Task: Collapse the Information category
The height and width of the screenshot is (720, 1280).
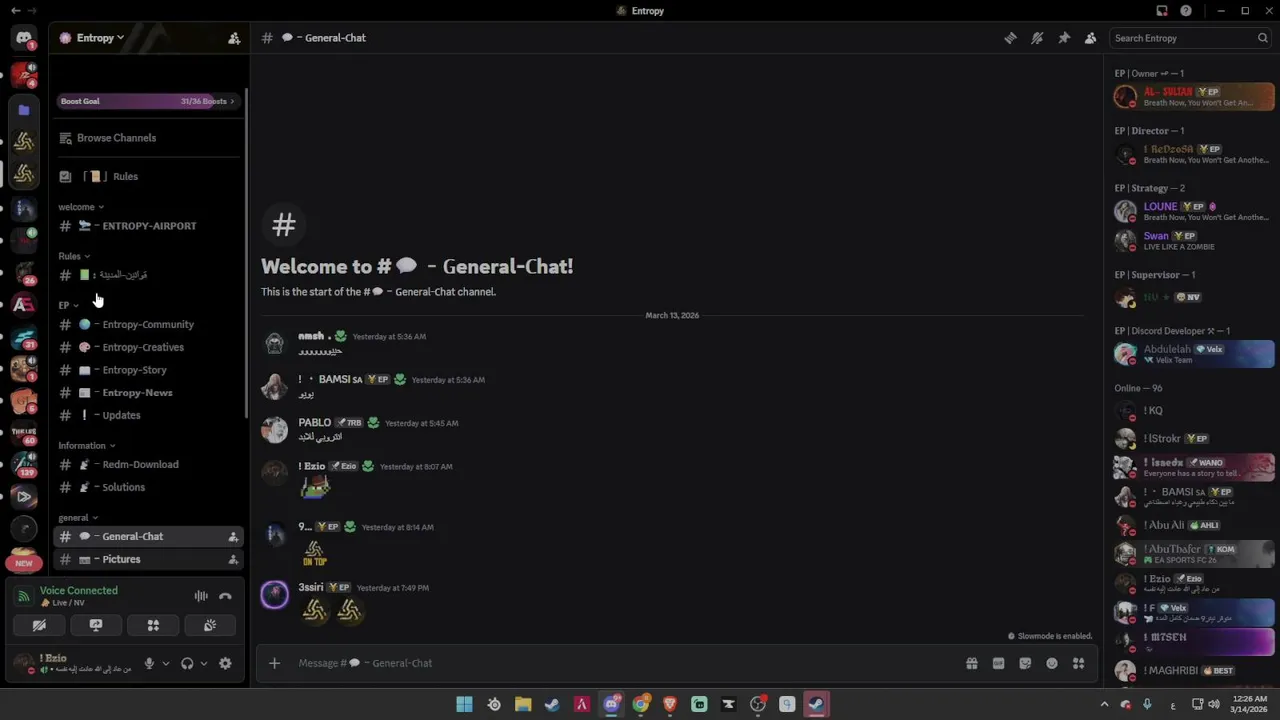Action: pyautogui.click(x=86, y=446)
